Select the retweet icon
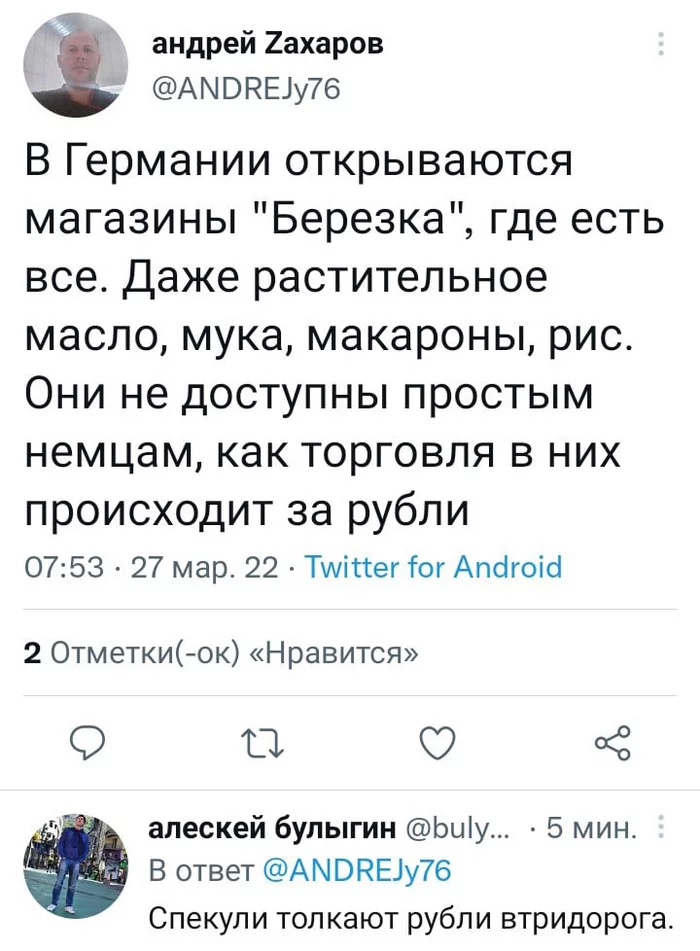This screenshot has width=700, height=951. click(x=262, y=740)
